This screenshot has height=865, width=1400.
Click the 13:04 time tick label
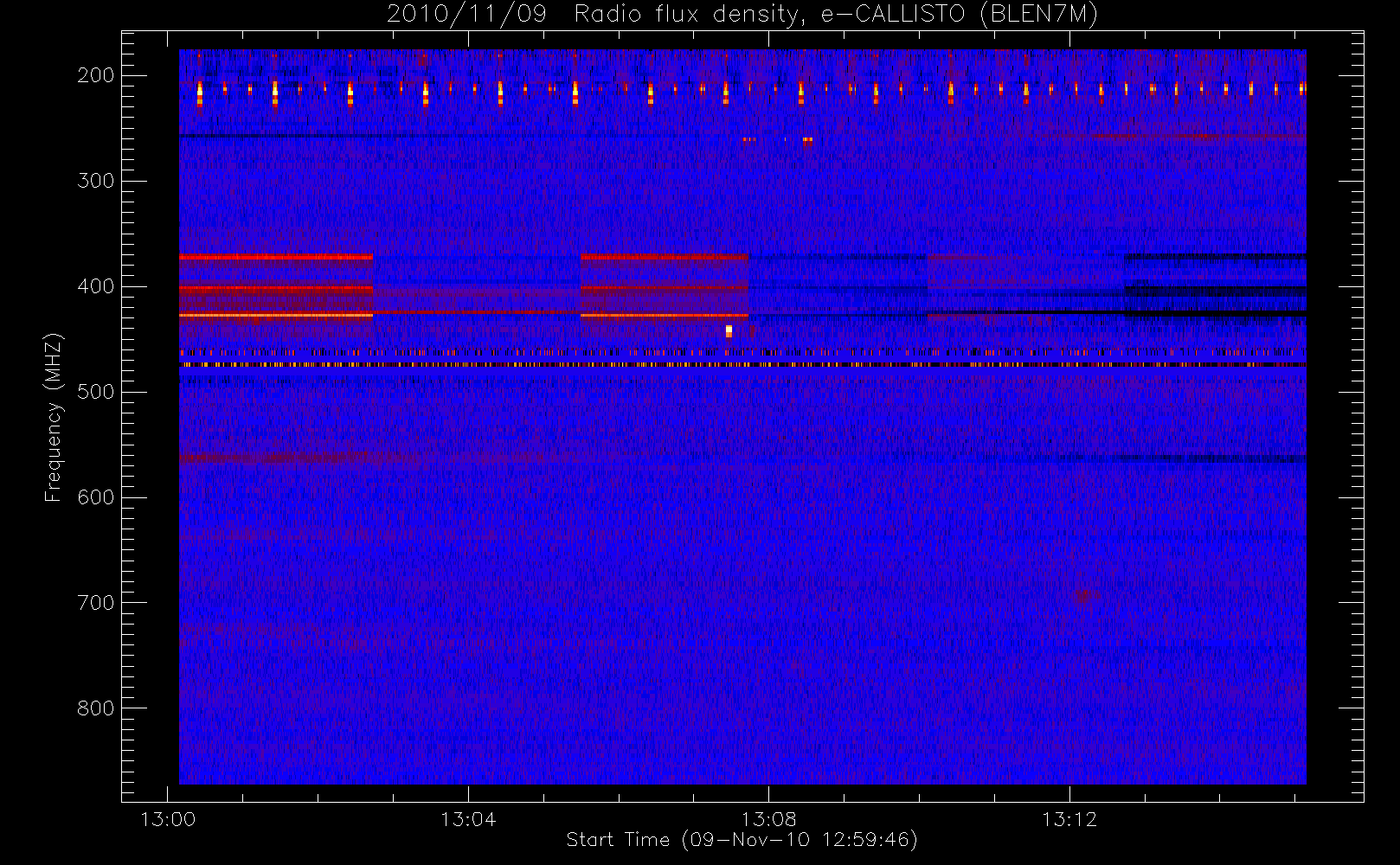[468, 818]
